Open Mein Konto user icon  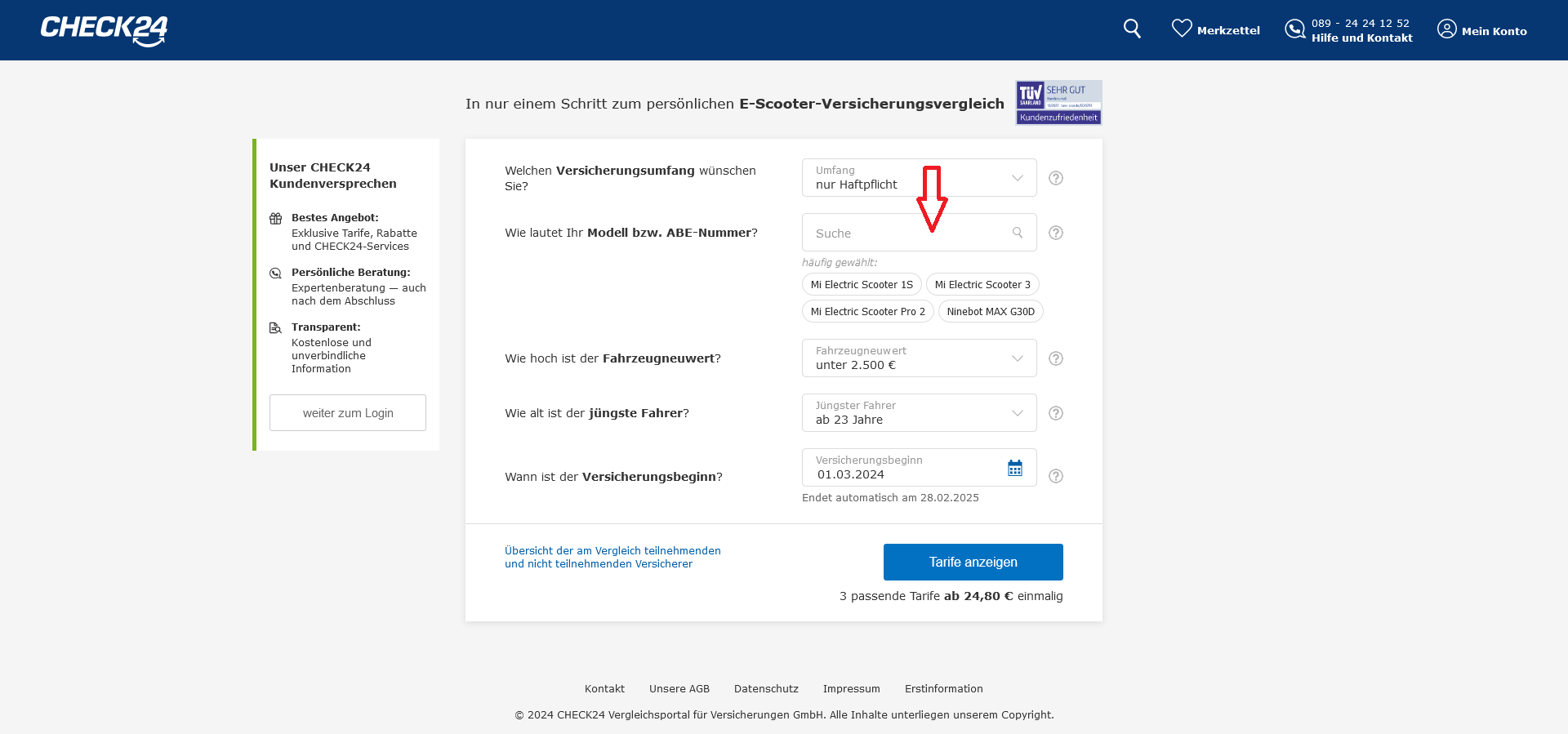click(x=1446, y=29)
